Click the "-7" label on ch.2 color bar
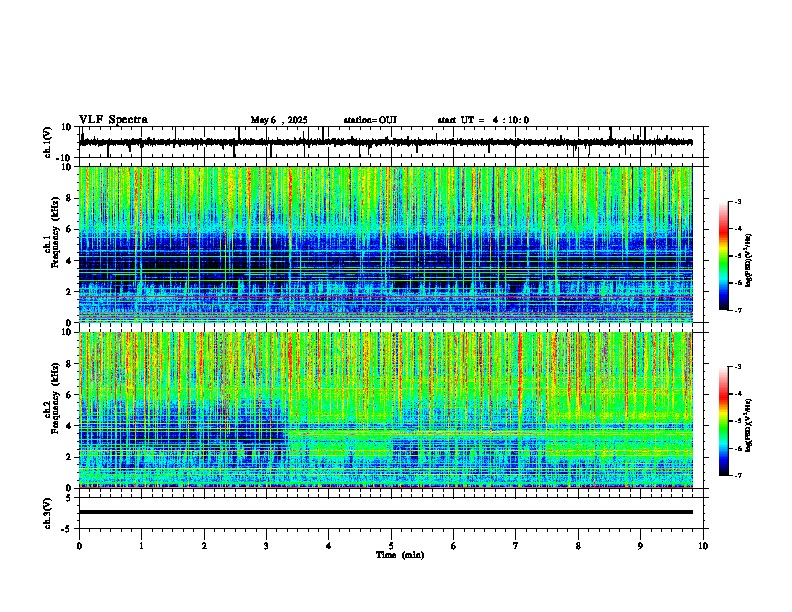 (x=738, y=475)
